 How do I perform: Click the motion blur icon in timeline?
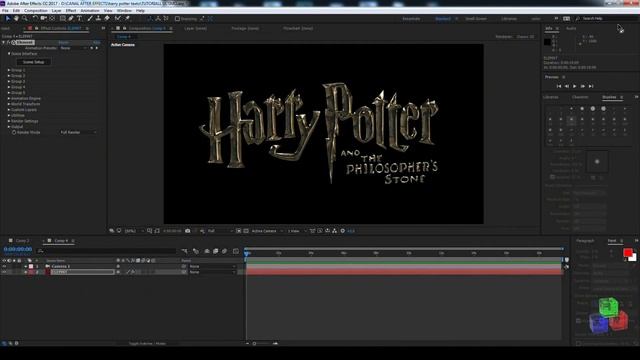click(224, 251)
